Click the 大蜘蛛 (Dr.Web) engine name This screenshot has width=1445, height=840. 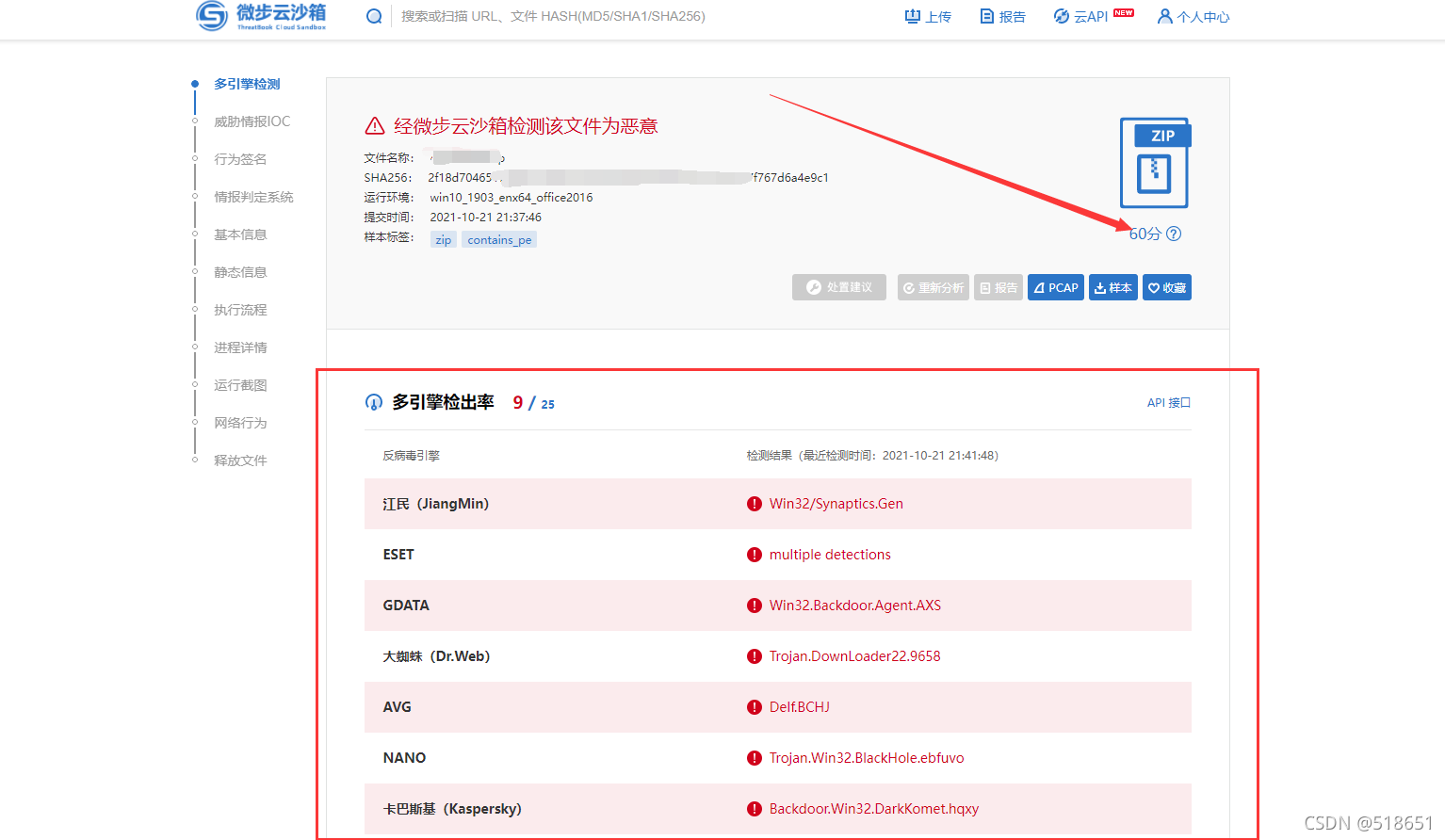click(x=436, y=656)
